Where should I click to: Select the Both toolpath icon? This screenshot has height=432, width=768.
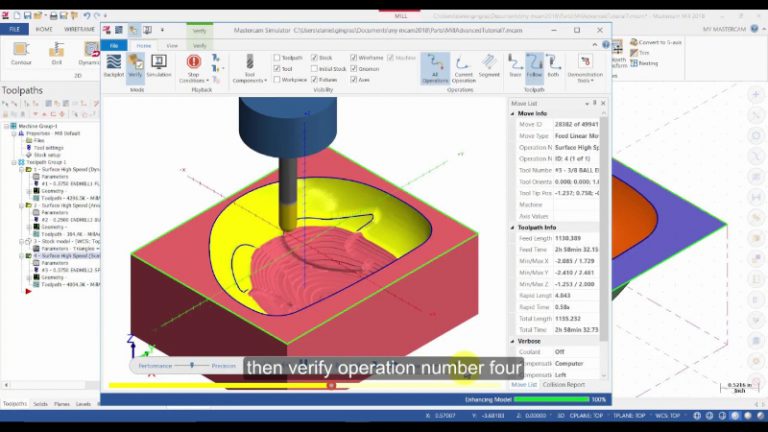[553, 66]
